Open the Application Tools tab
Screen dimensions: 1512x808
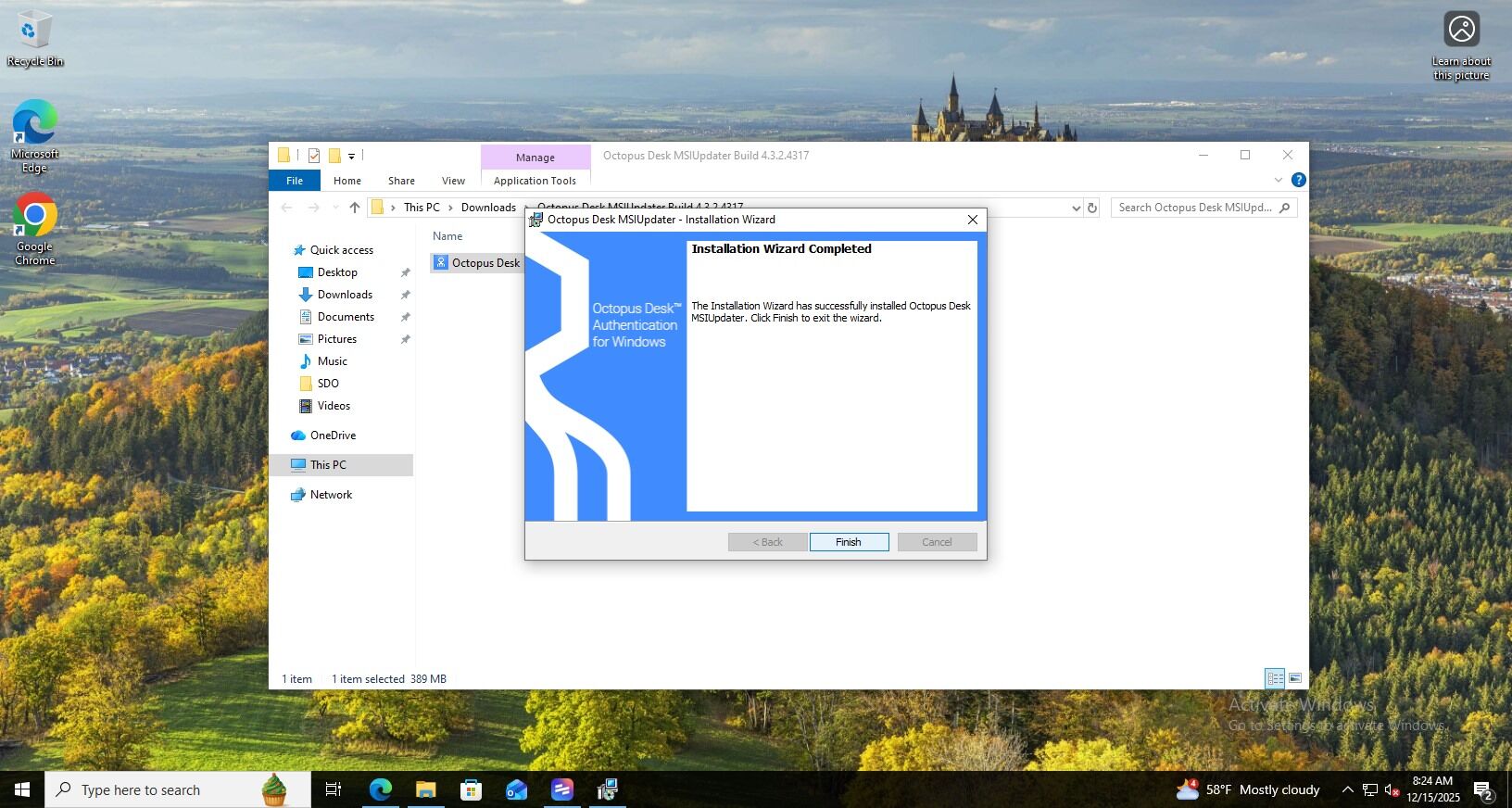tap(535, 181)
